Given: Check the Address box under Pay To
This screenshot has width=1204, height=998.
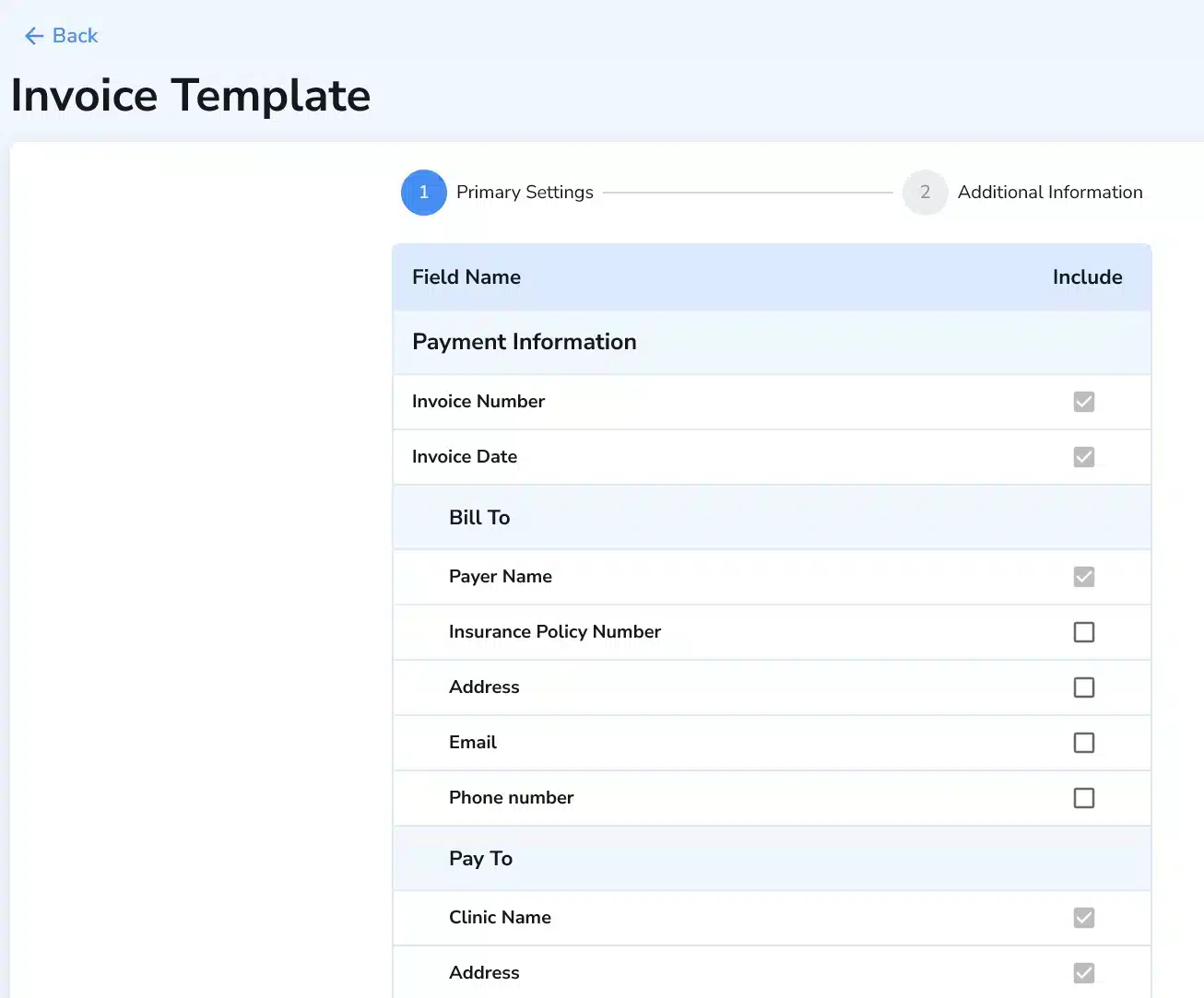Looking at the screenshot, I should coord(1084,973).
